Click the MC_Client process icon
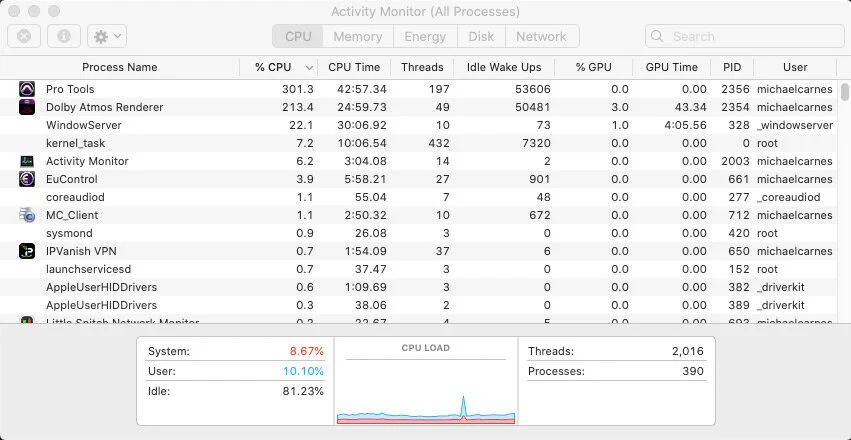 coord(27,215)
